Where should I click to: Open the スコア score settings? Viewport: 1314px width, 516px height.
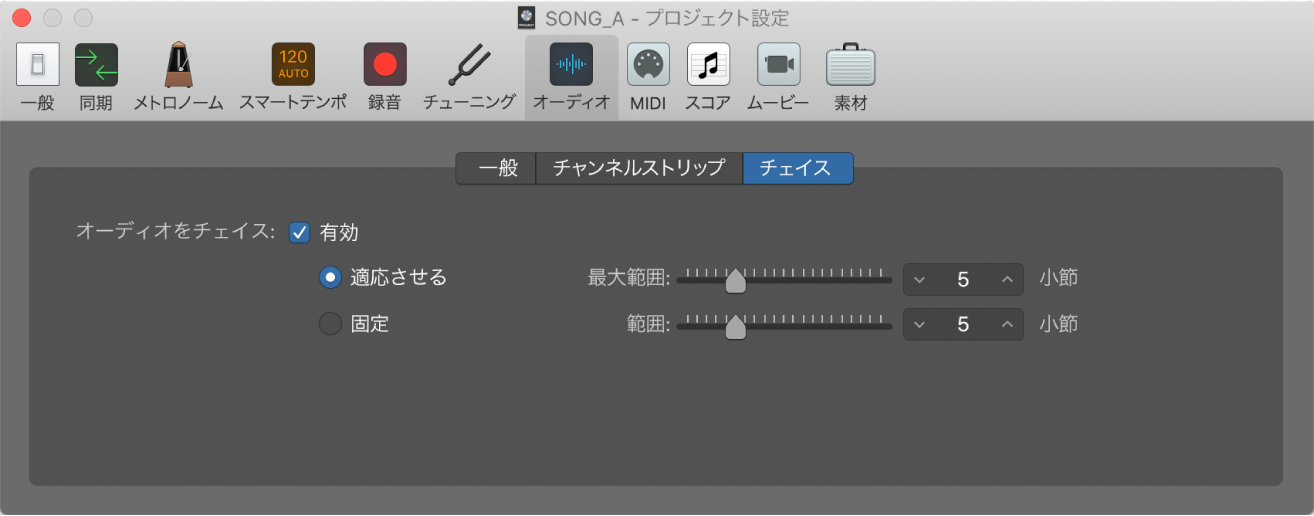coord(708,76)
